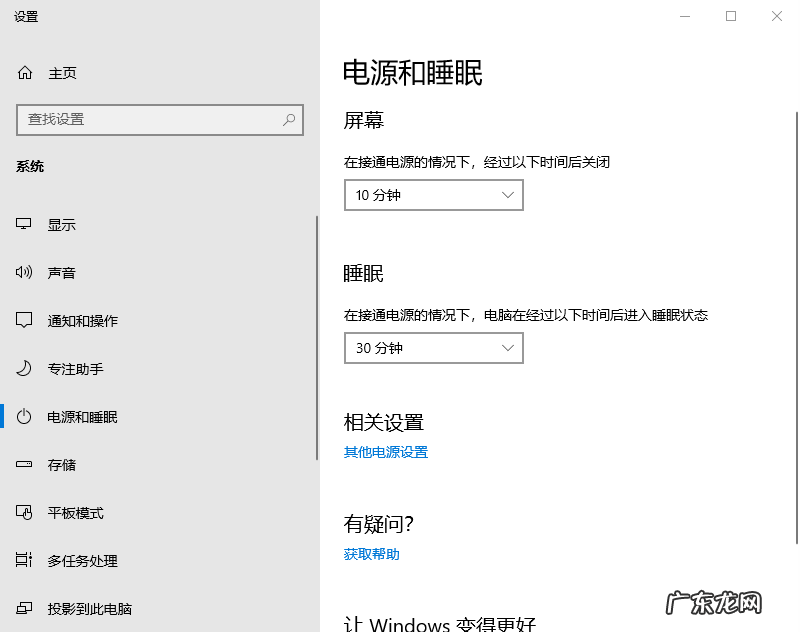
Task: Click the 获取帮助 help link
Action: click(370, 554)
